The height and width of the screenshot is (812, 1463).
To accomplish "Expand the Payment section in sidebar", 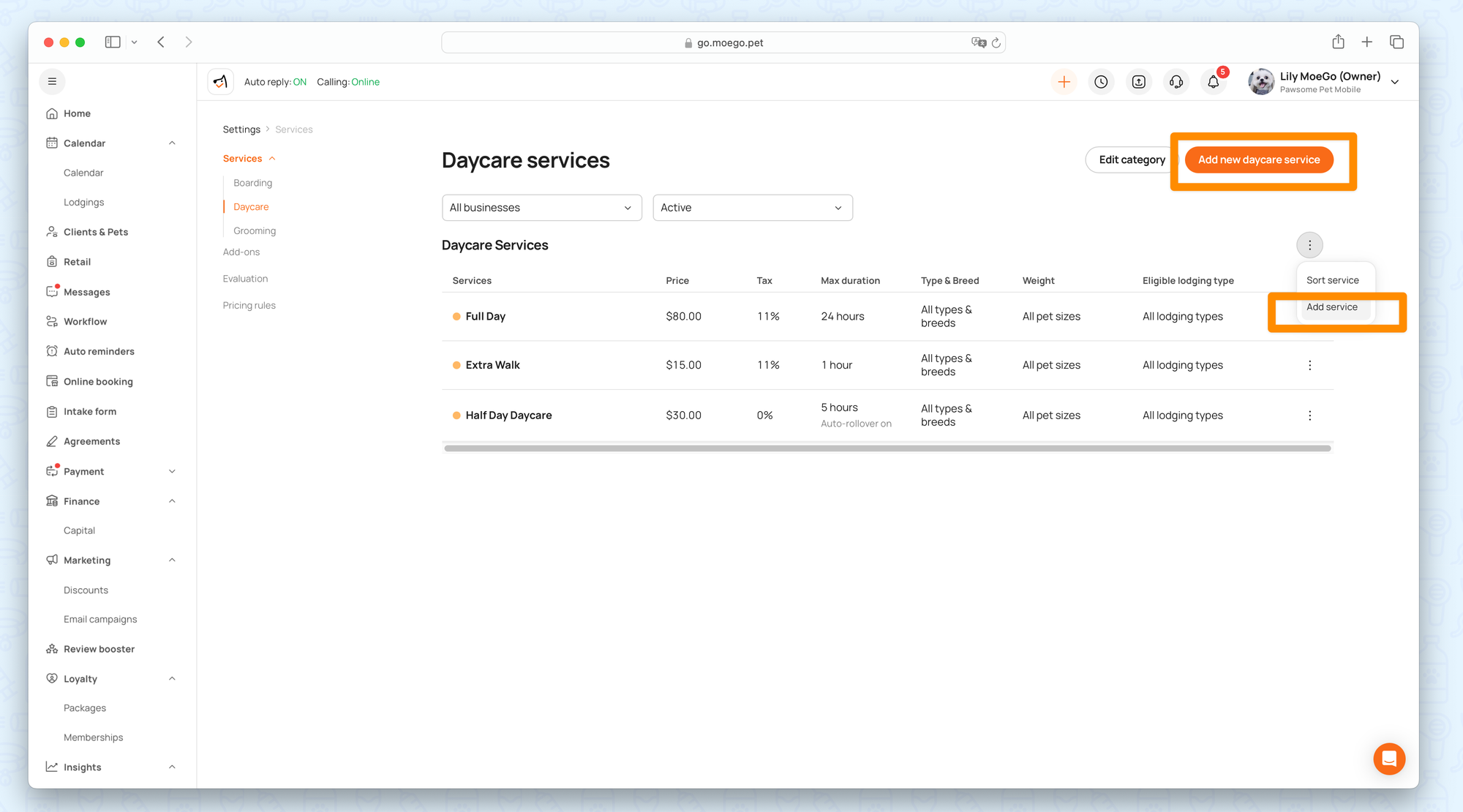I will point(172,472).
